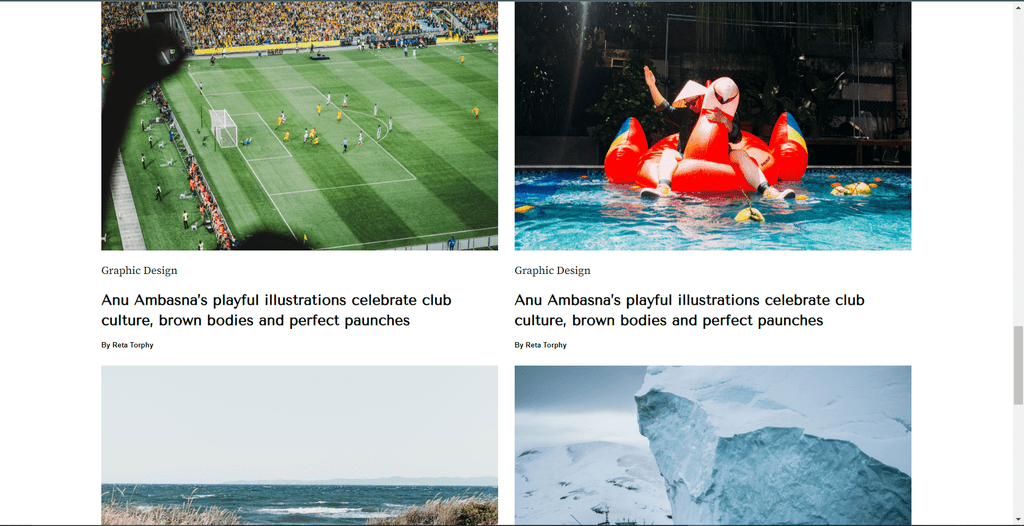Click scrollbar track above the thumb
Image resolution: width=1024 pixels, height=526 pixels.
click(x=1018, y=163)
